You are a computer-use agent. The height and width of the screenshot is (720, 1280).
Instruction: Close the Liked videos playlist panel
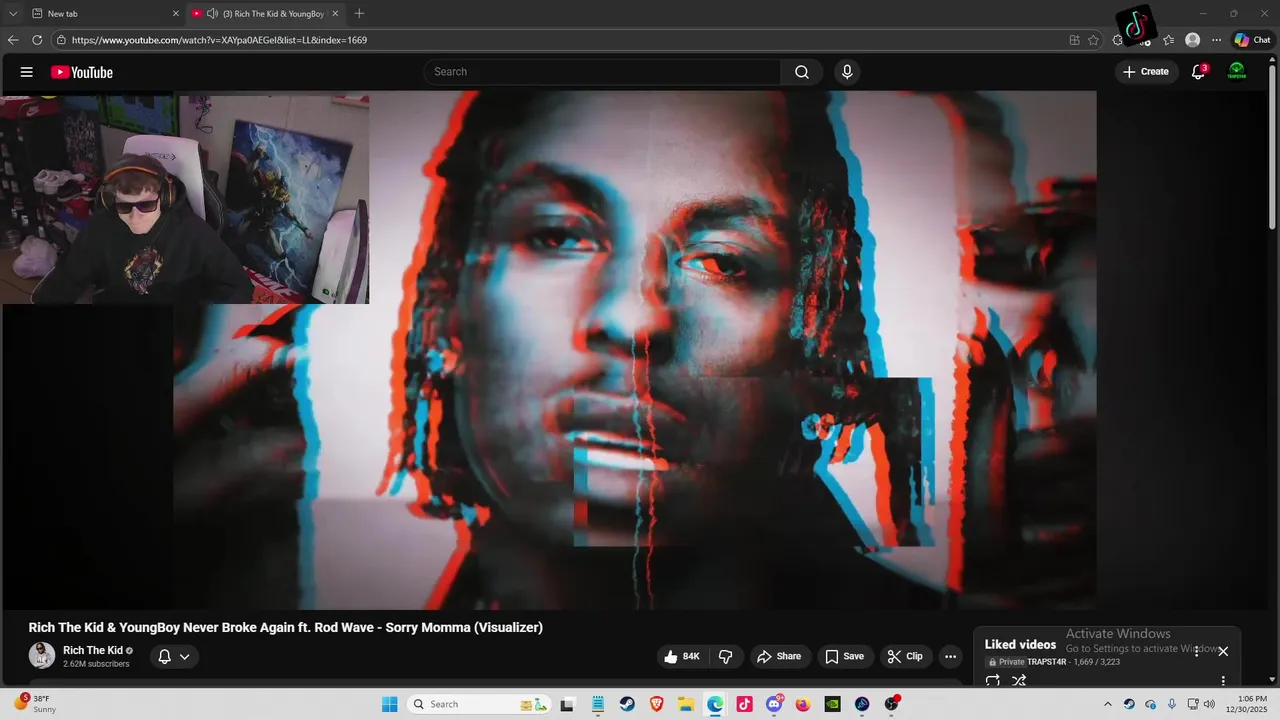coord(1222,651)
